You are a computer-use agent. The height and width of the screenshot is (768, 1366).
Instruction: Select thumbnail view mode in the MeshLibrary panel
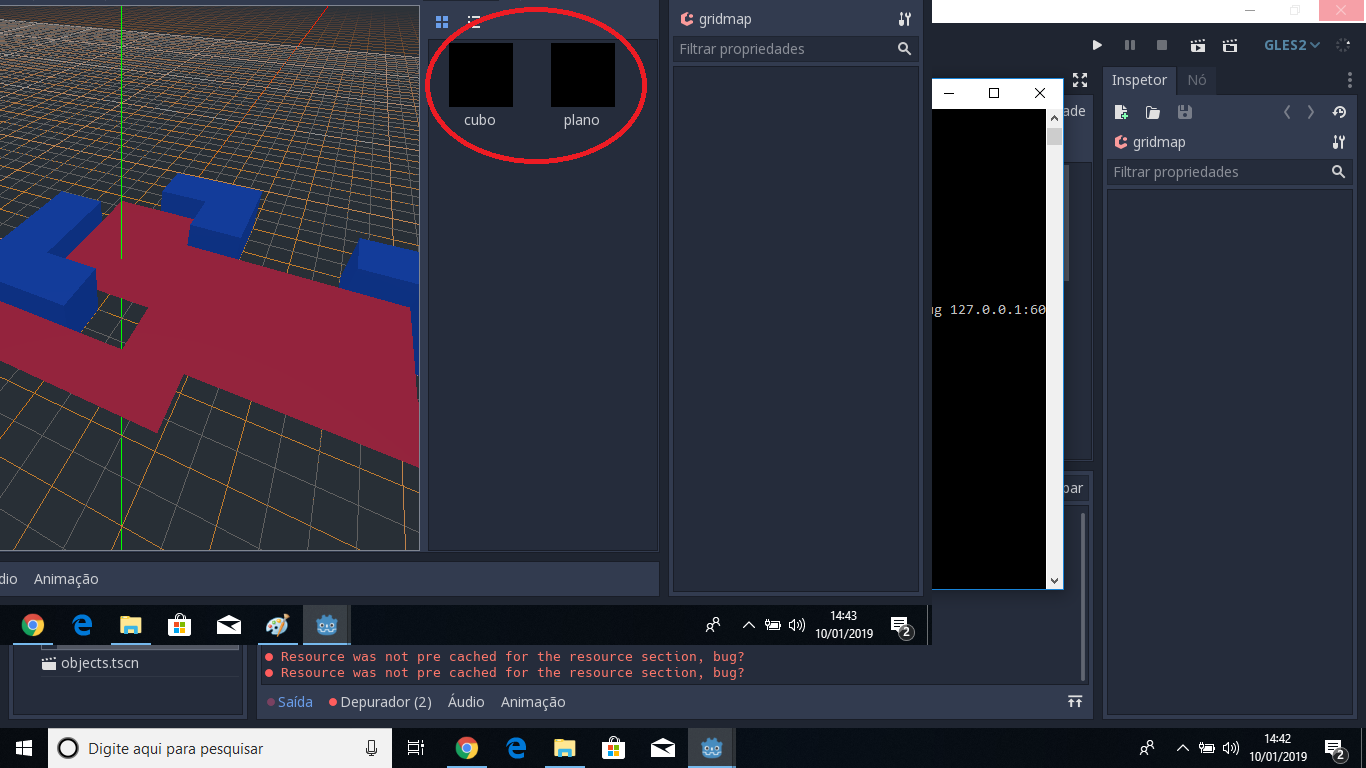pos(441,21)
